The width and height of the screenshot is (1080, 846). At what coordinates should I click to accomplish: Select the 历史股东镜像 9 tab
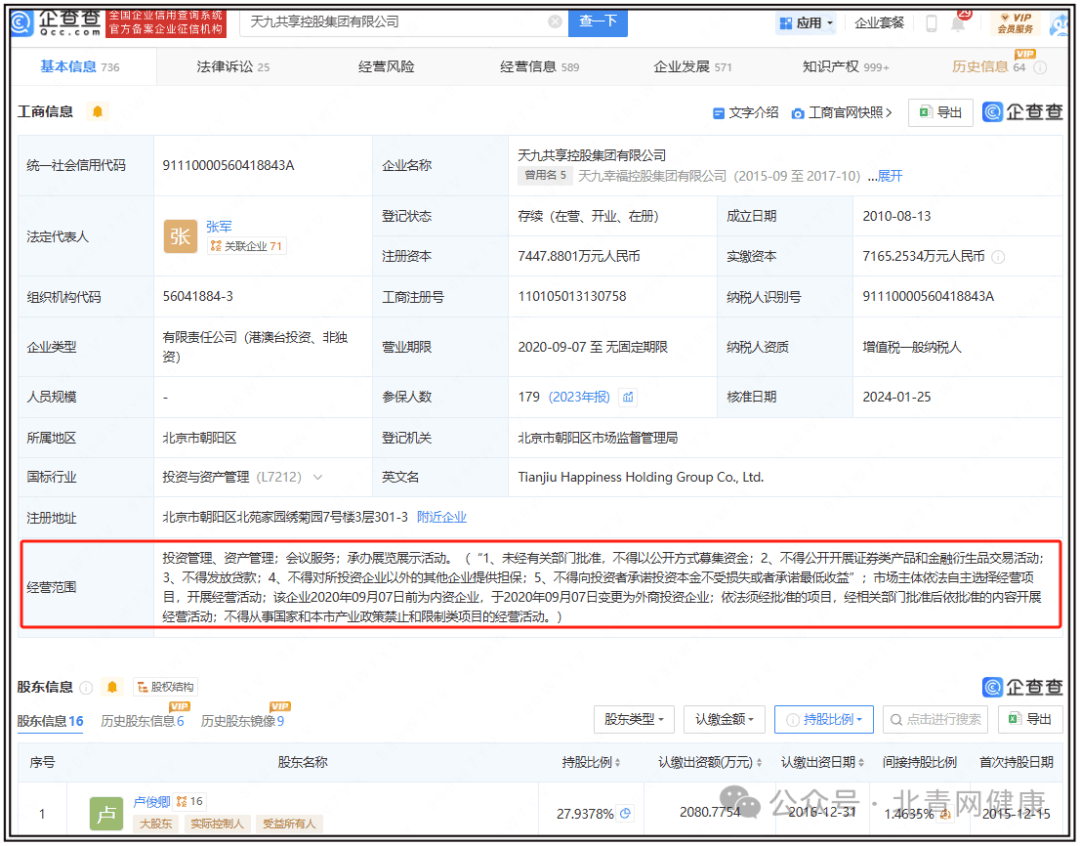(x=242, y=721)
